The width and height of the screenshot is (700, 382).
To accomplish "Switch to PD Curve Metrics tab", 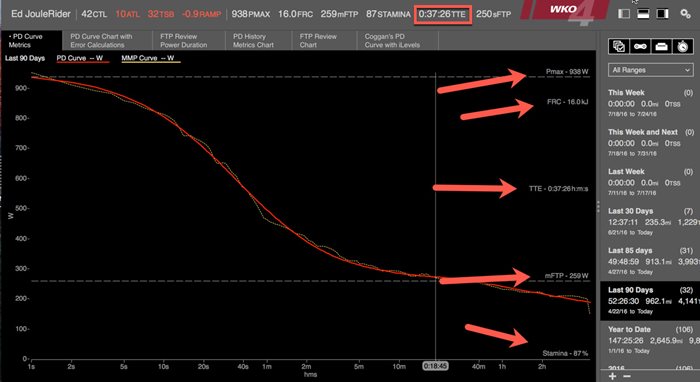I will coord(31,41).
